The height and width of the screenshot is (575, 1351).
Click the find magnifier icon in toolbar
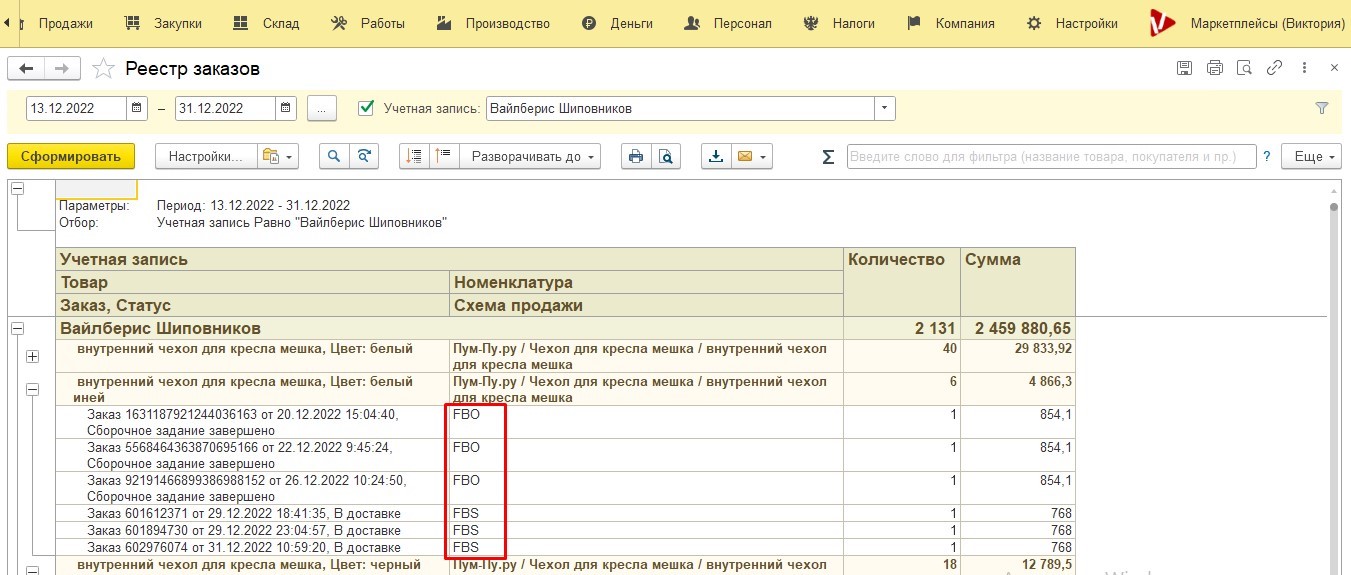pyautogui.click(x=334, y=156)
